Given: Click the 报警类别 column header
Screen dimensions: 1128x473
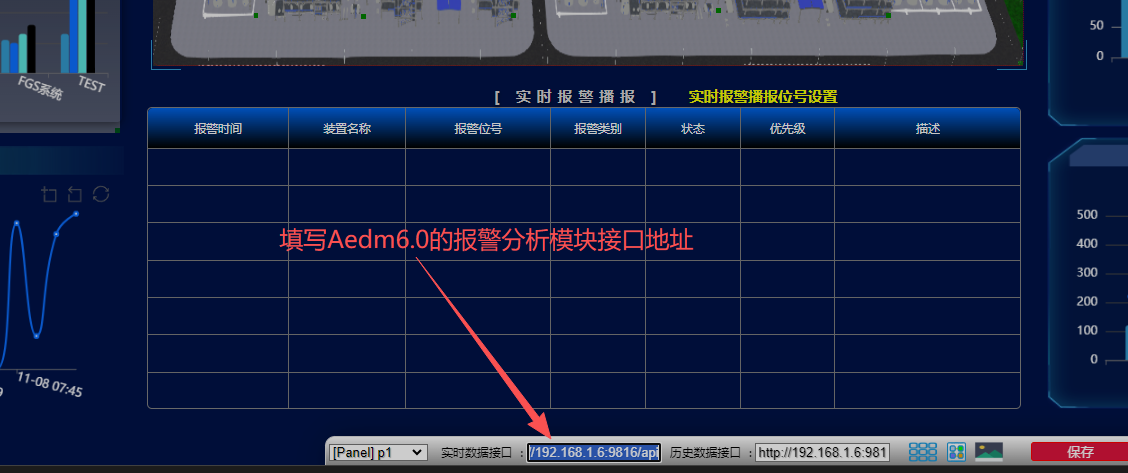Looking at the screenshot, I should tap(598, 129).
